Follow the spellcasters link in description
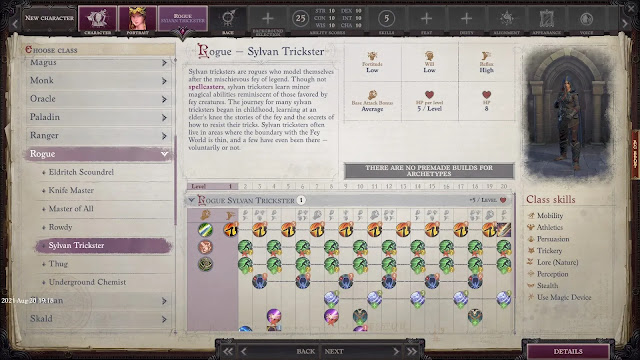Viewport: 640px width, 360px height. pos(206,87)
